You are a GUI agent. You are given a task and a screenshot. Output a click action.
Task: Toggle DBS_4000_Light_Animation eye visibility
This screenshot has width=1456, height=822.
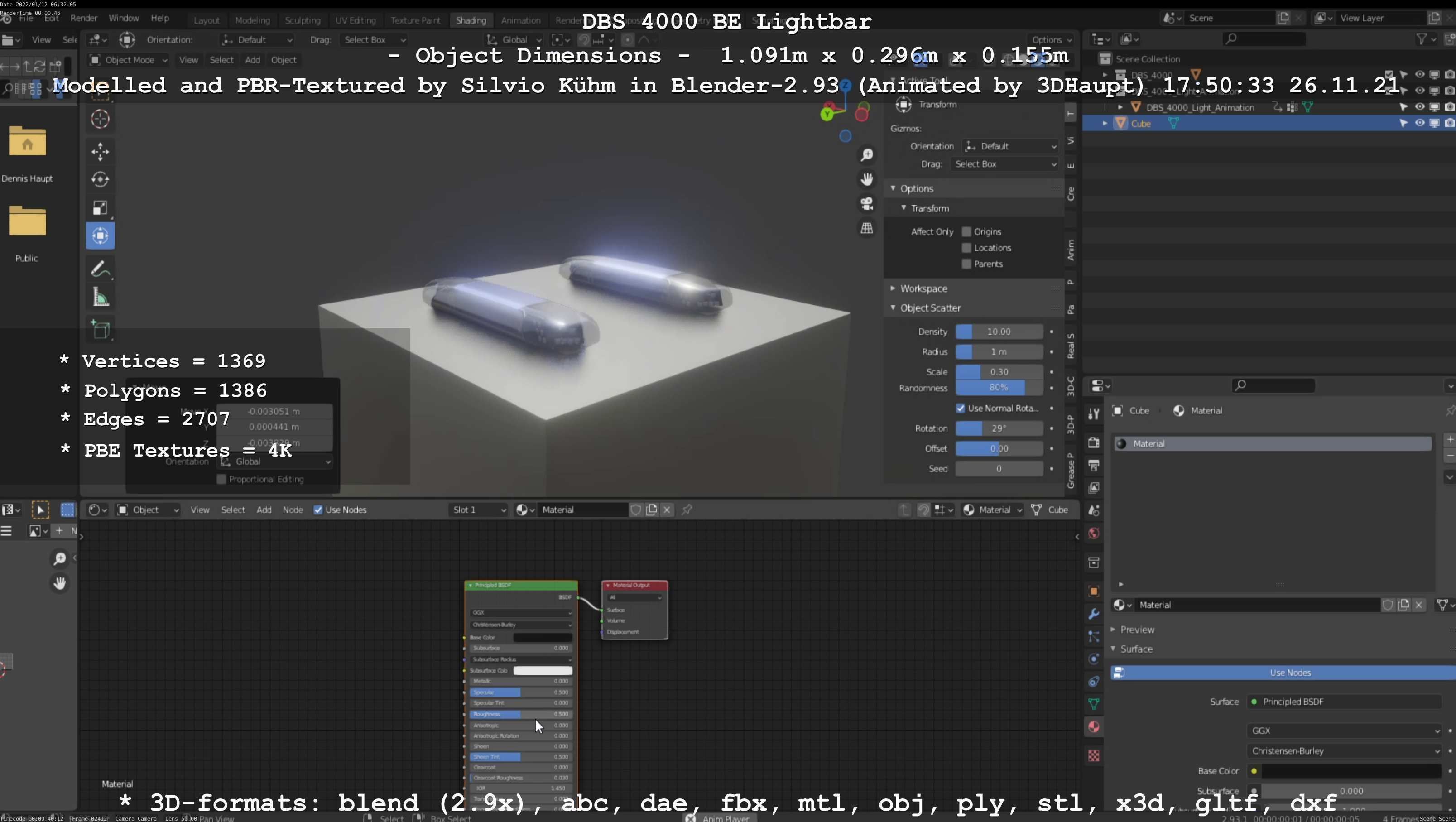(1419, 107)
